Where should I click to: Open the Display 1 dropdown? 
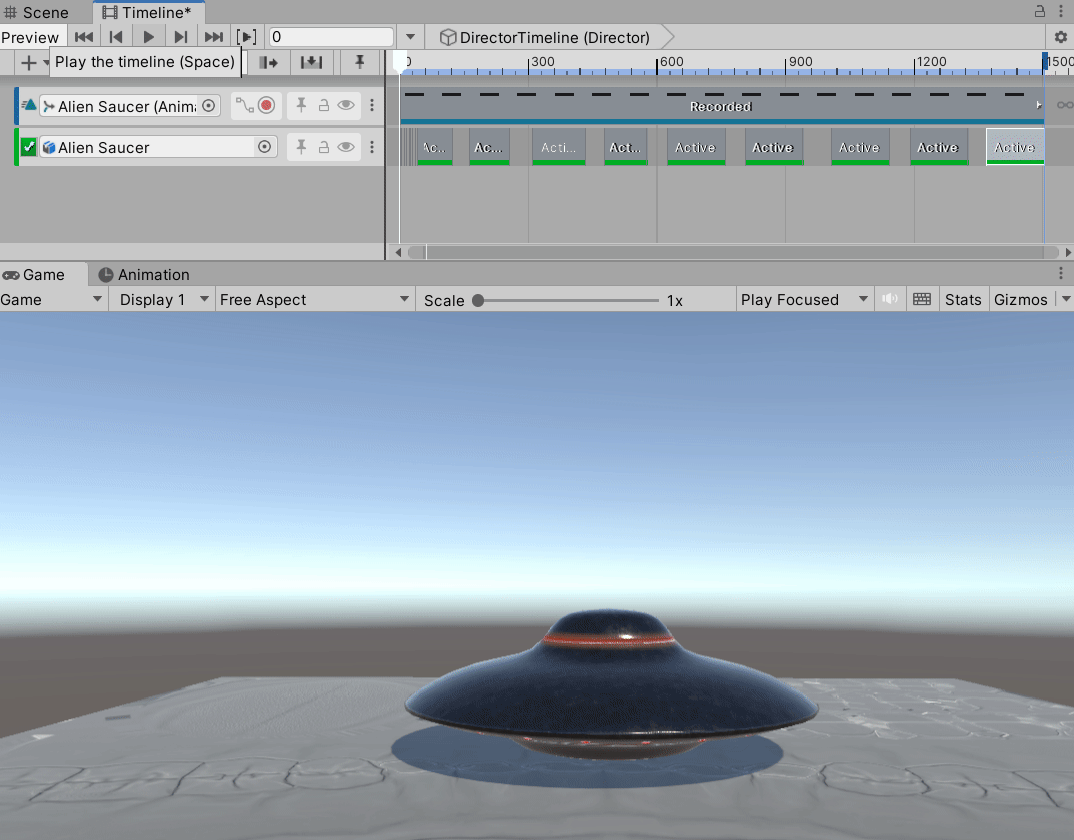[160, 298]
